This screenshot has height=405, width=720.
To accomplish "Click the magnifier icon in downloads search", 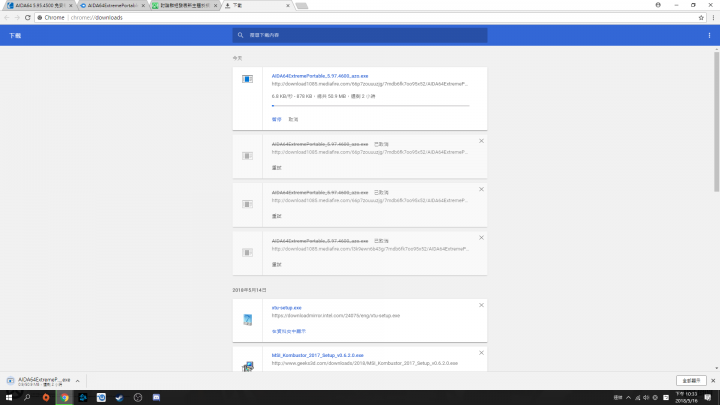I will (240, 35).
